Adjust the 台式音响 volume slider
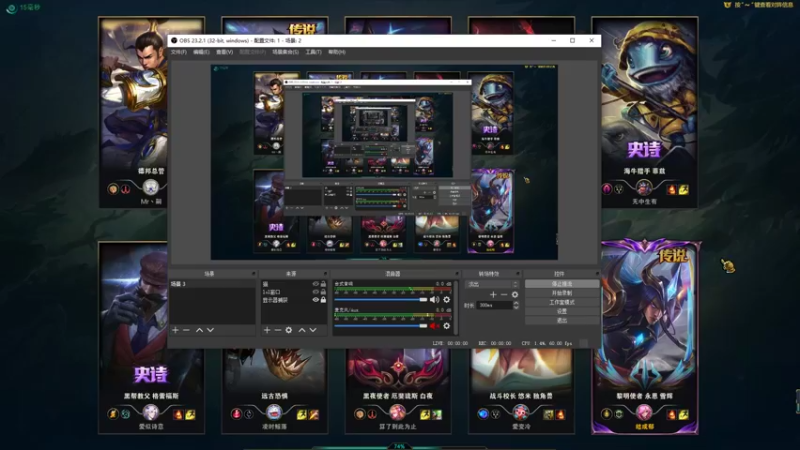This screenshot has width=800, height=450. point(381,300)
